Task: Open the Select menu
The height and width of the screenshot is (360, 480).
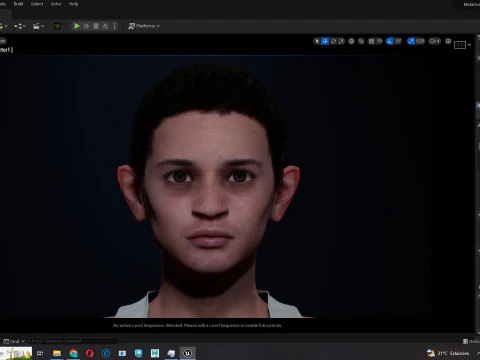Action: coord(37,4)
